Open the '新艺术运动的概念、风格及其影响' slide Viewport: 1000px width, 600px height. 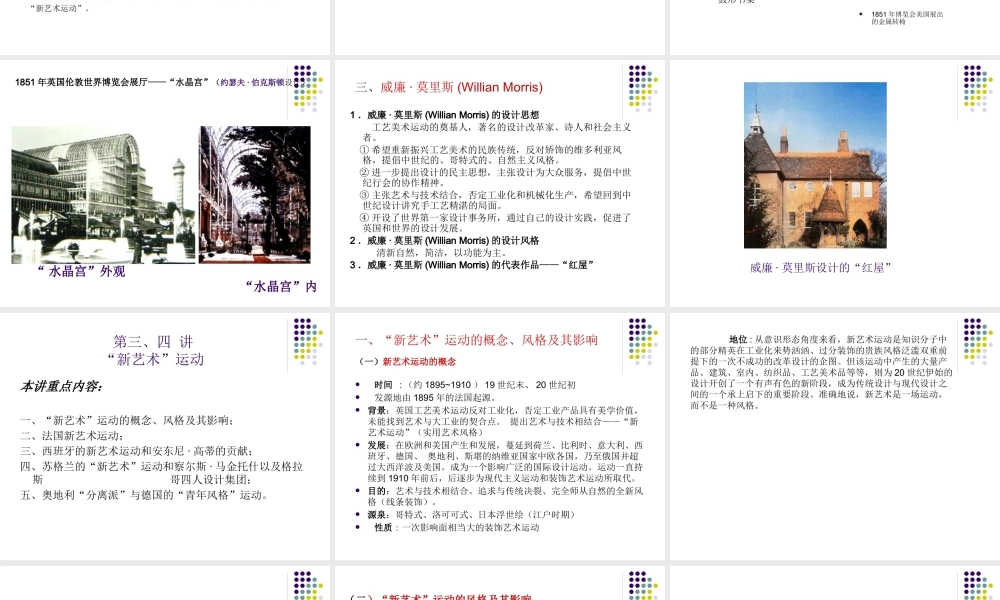[500, 436]
